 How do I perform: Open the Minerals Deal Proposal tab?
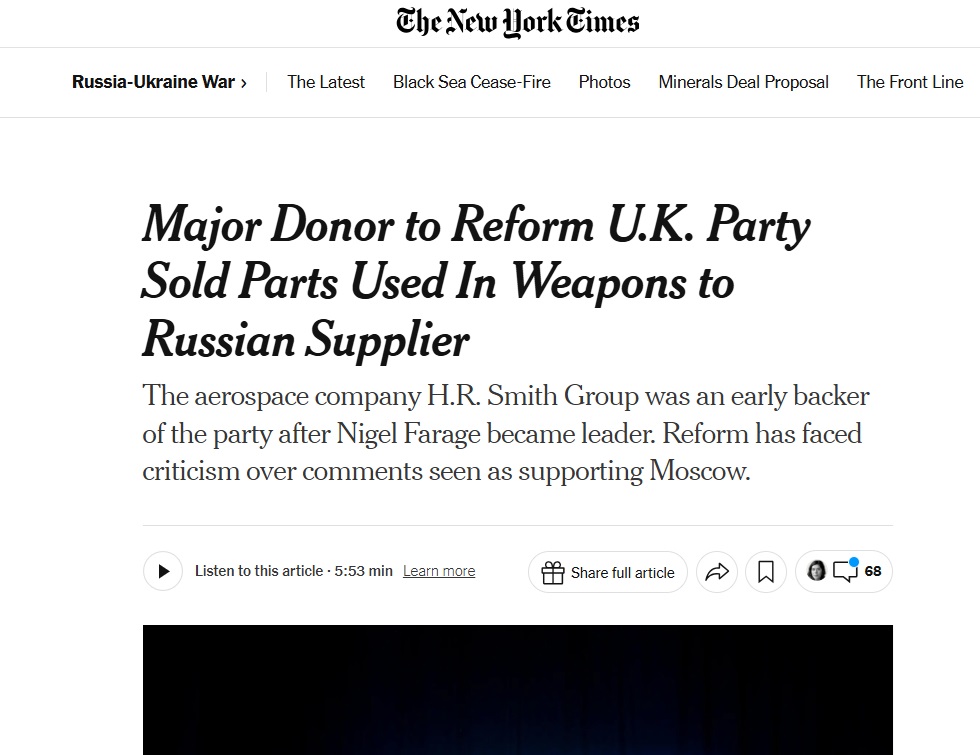pos(743,82)
